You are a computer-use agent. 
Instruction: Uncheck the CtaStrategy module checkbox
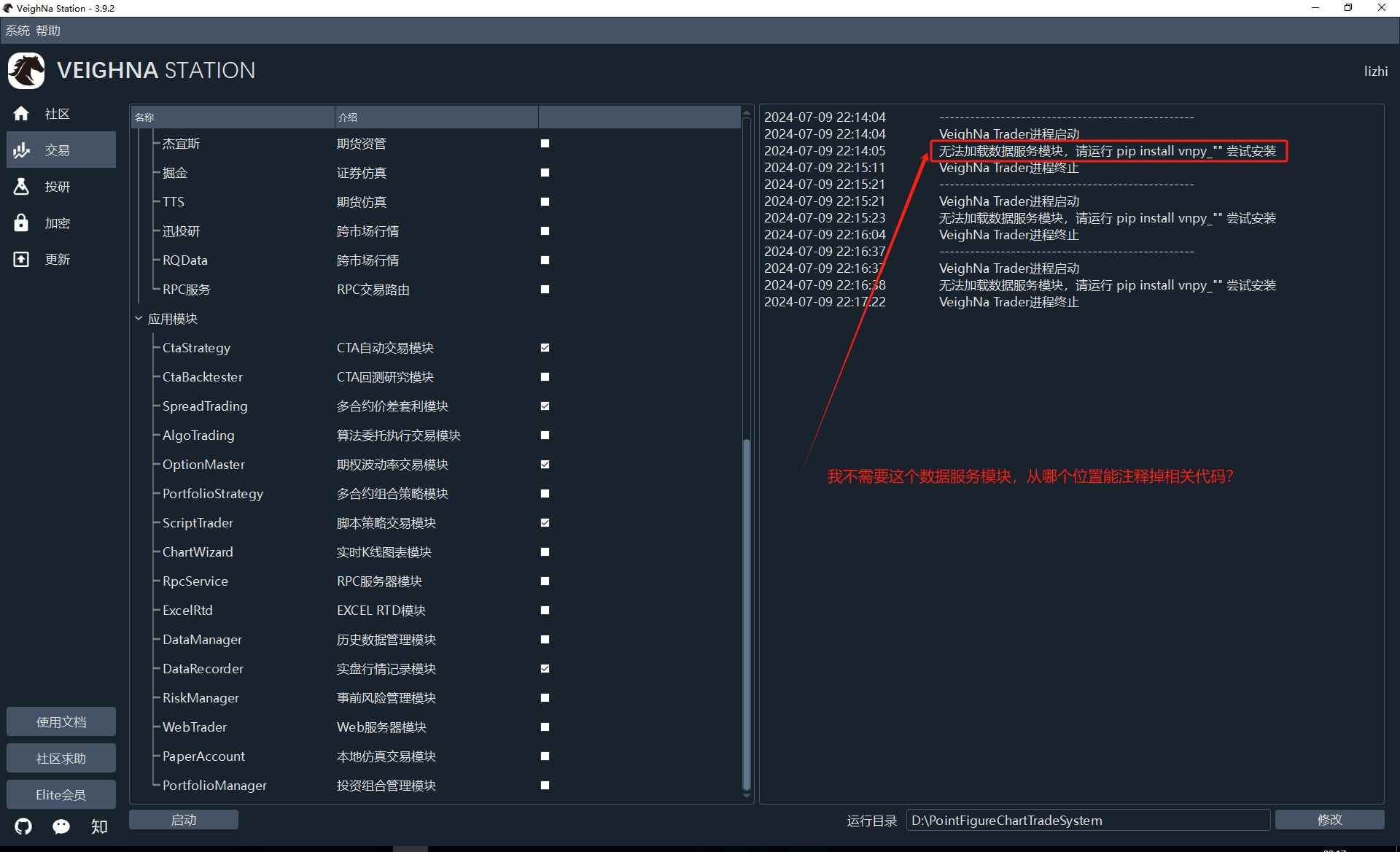[545, 348]
